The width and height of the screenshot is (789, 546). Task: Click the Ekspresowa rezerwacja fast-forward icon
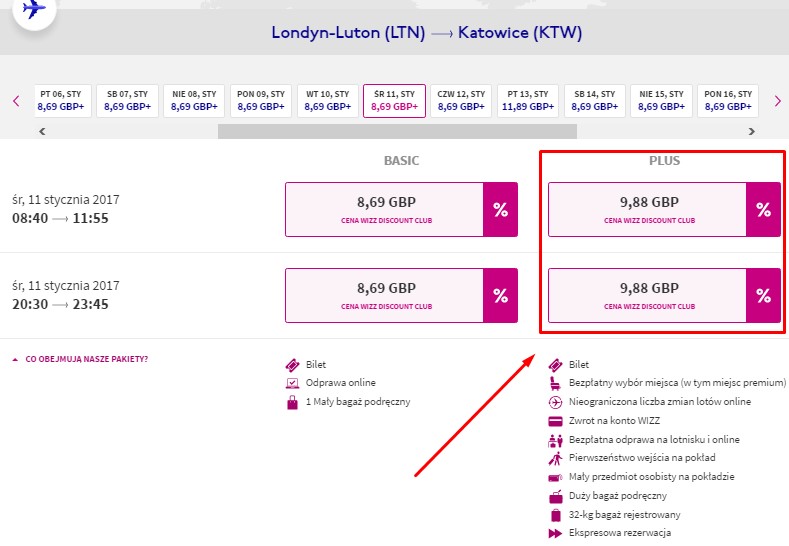[x=555, y=533]
